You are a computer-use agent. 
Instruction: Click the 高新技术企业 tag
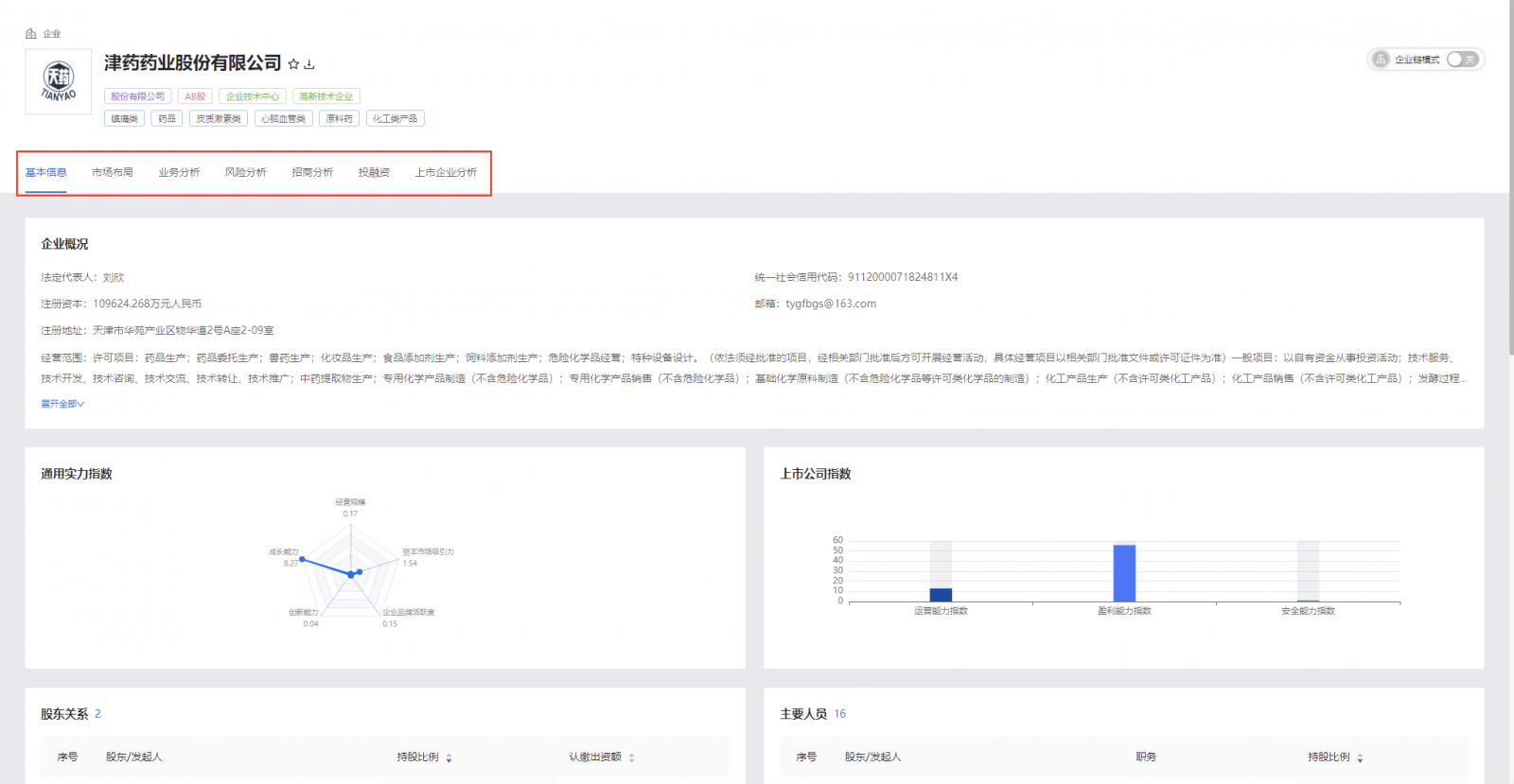point(326,96)
